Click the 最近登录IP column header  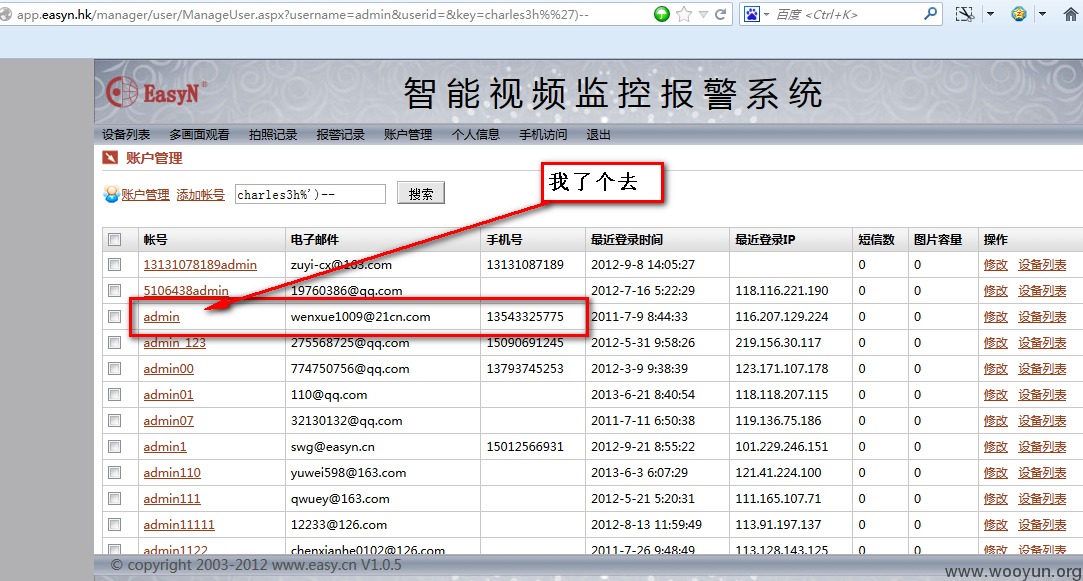point(765,240)
